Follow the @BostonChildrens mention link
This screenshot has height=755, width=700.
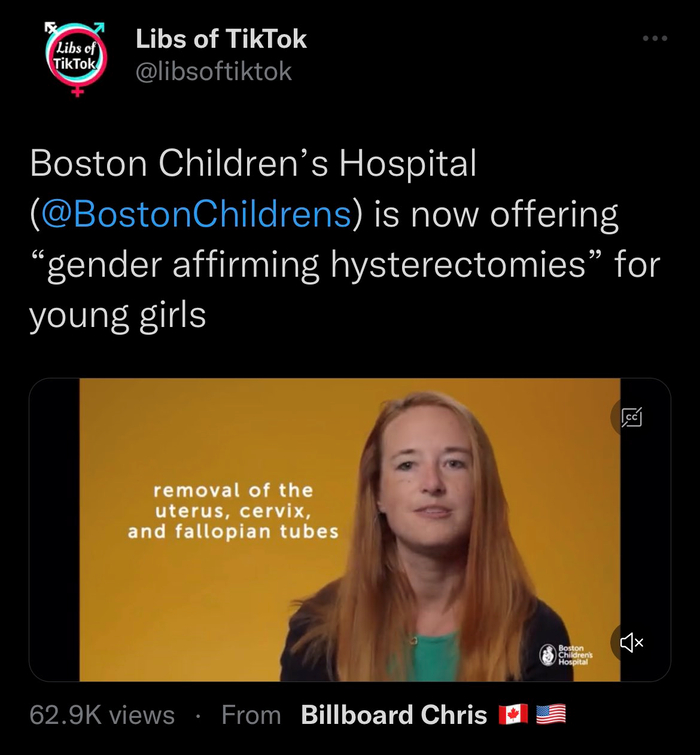click(x=196, y=214)
